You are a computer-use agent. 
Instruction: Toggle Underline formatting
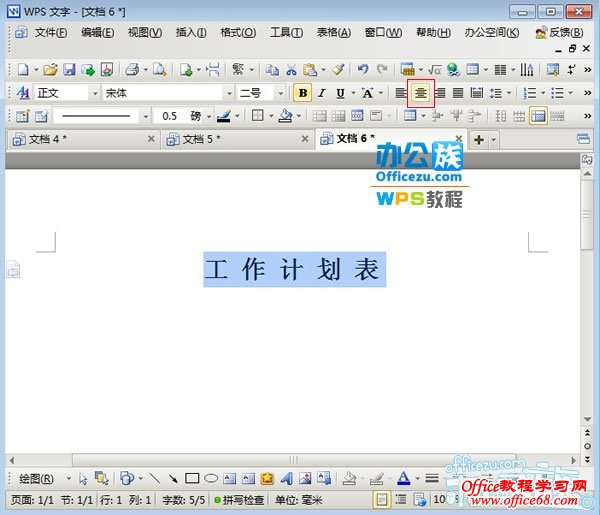coord(340,93)
